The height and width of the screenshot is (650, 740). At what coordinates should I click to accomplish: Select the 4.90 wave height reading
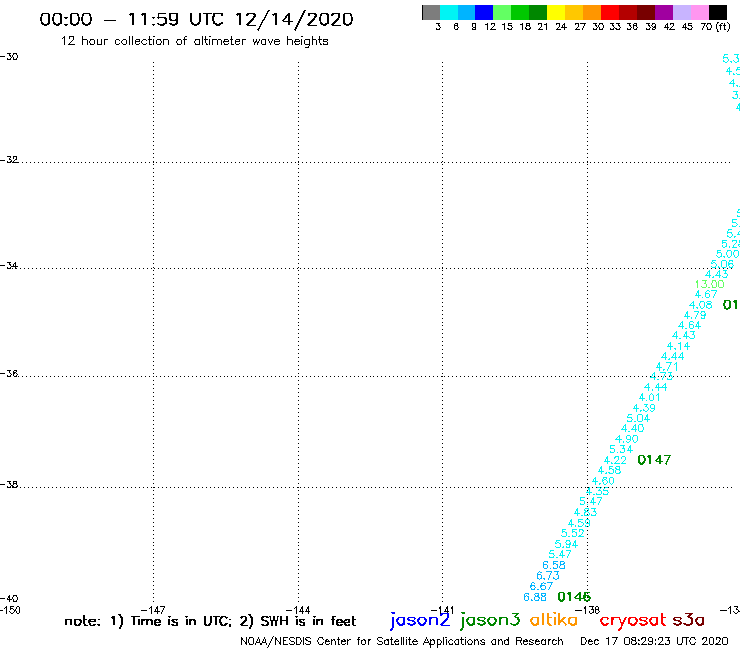click(x=627, y=439)
